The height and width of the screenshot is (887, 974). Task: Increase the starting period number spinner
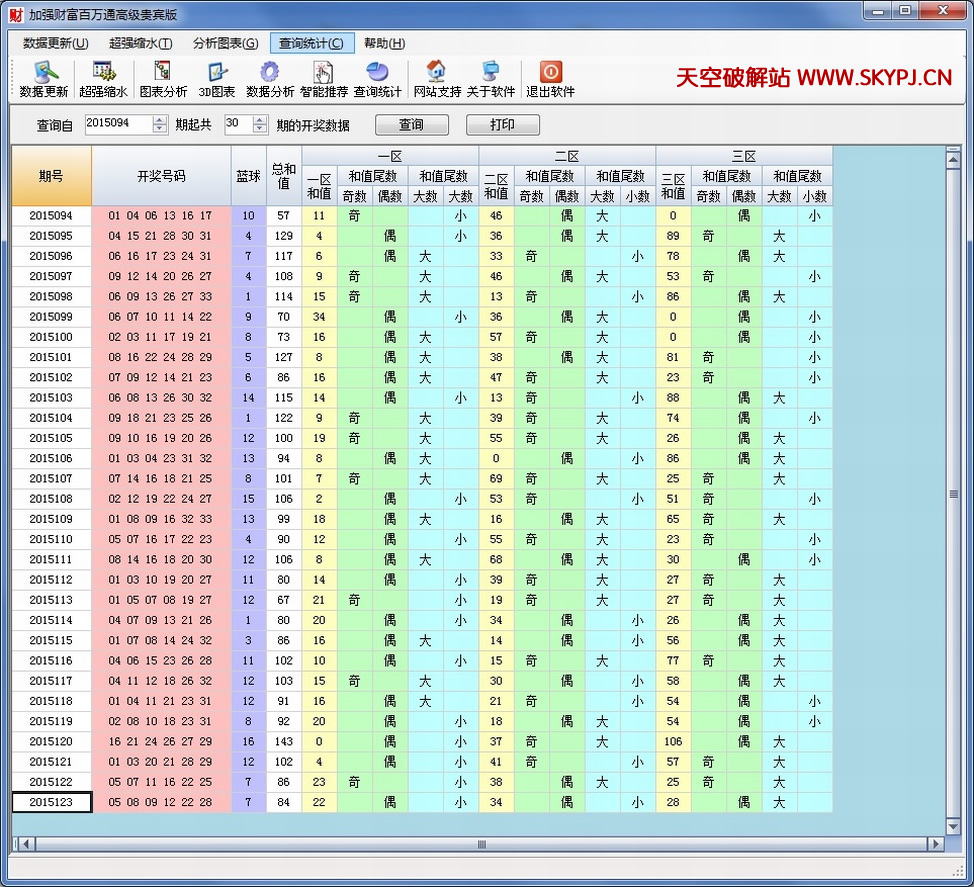pyautogui.click(x=160, y=120)
